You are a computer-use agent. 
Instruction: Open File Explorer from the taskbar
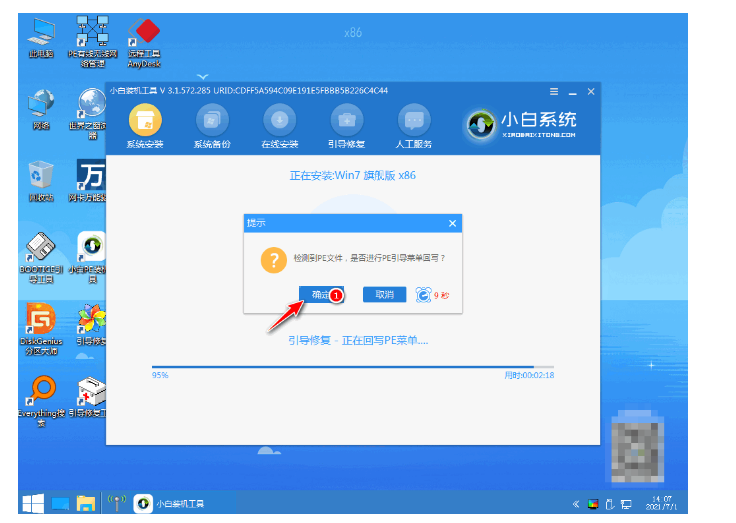click(x=86, y=502)
